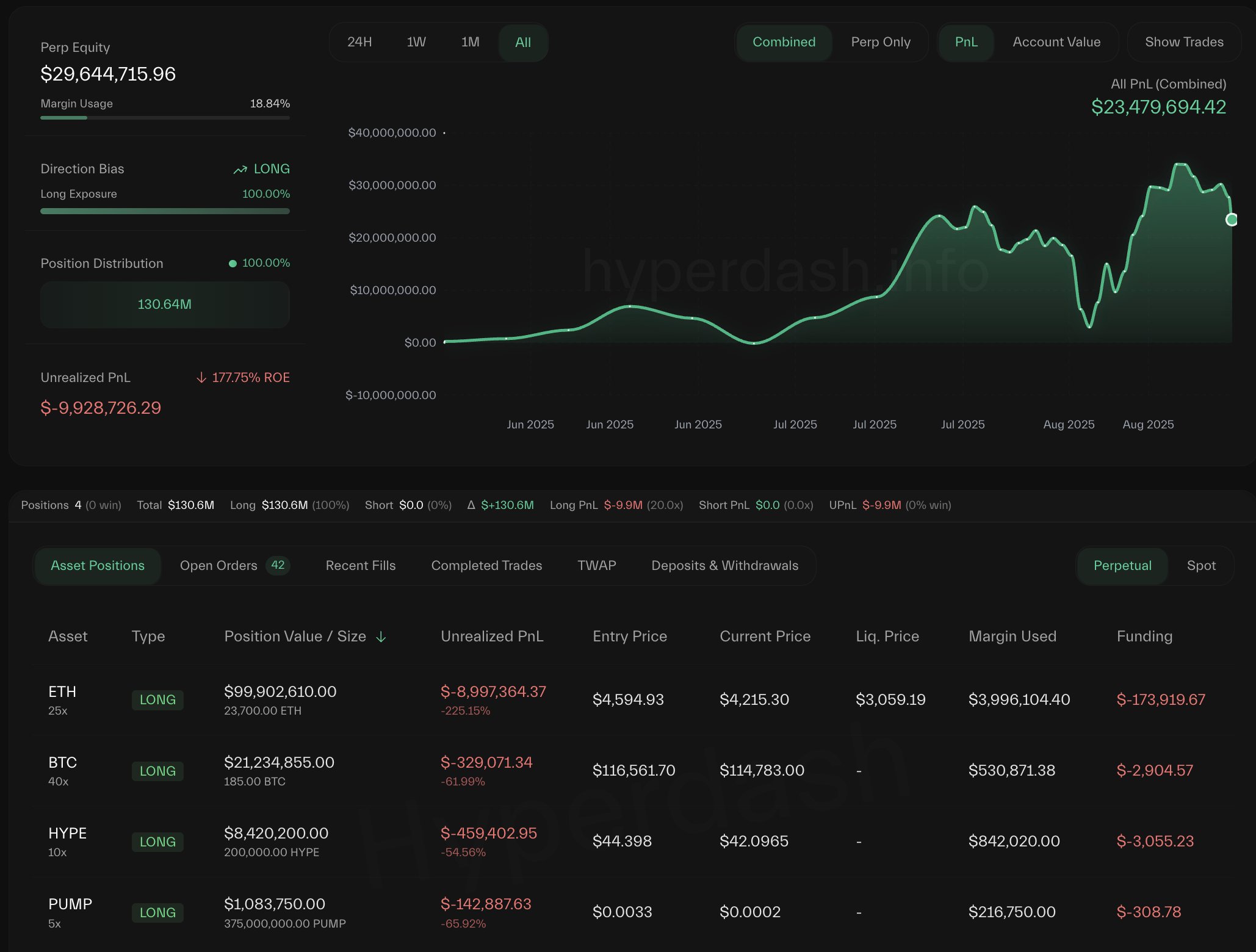Click the down arrow beside 177.75% ROE

201,378
